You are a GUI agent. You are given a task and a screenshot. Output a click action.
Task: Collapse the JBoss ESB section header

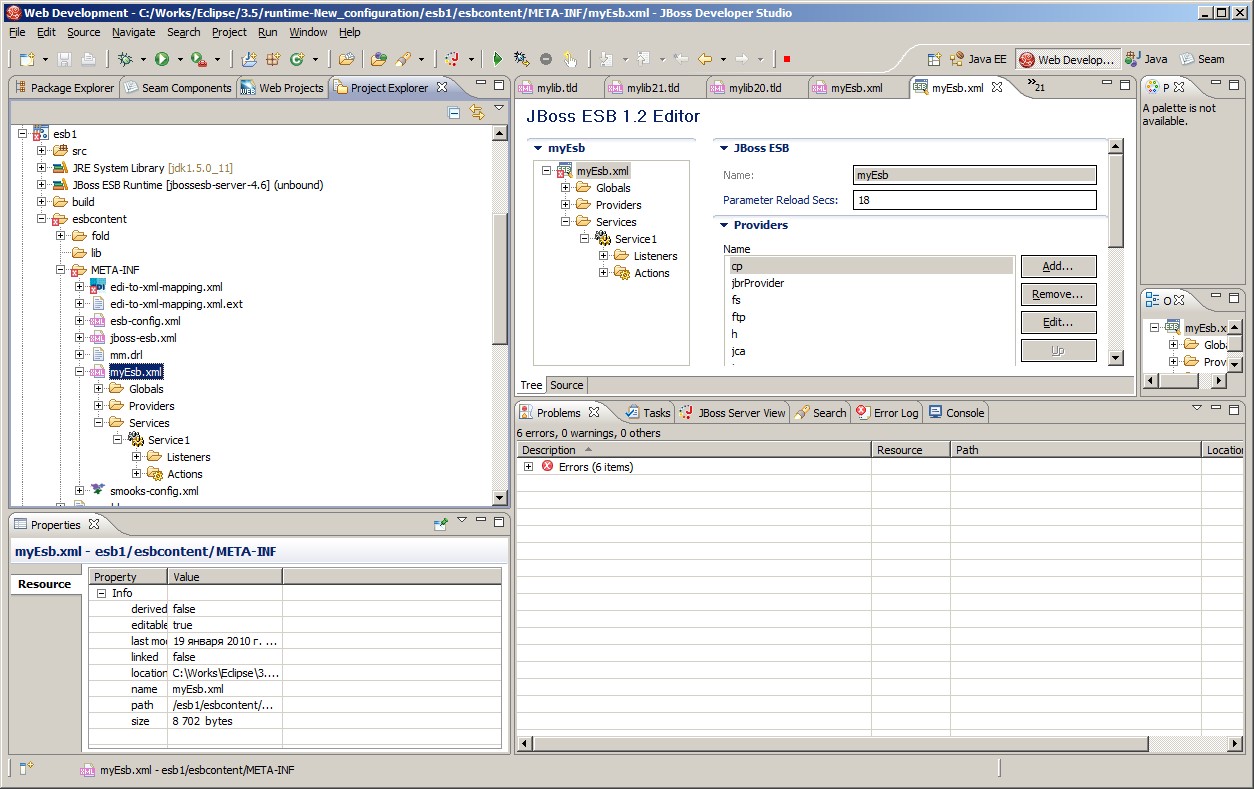coord(724,148)
